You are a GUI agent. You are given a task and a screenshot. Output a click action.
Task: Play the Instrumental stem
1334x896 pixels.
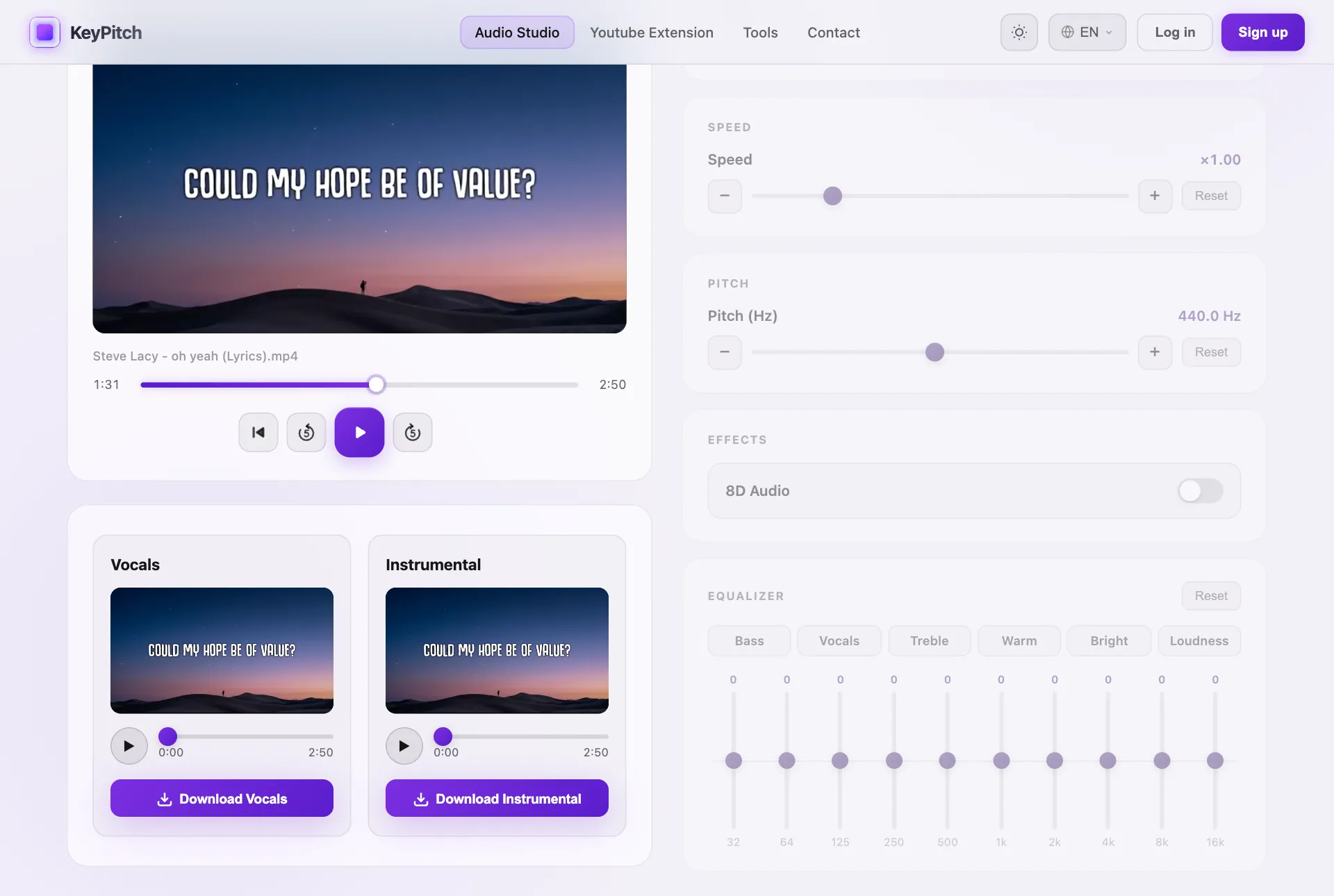(x=404, y=746)
